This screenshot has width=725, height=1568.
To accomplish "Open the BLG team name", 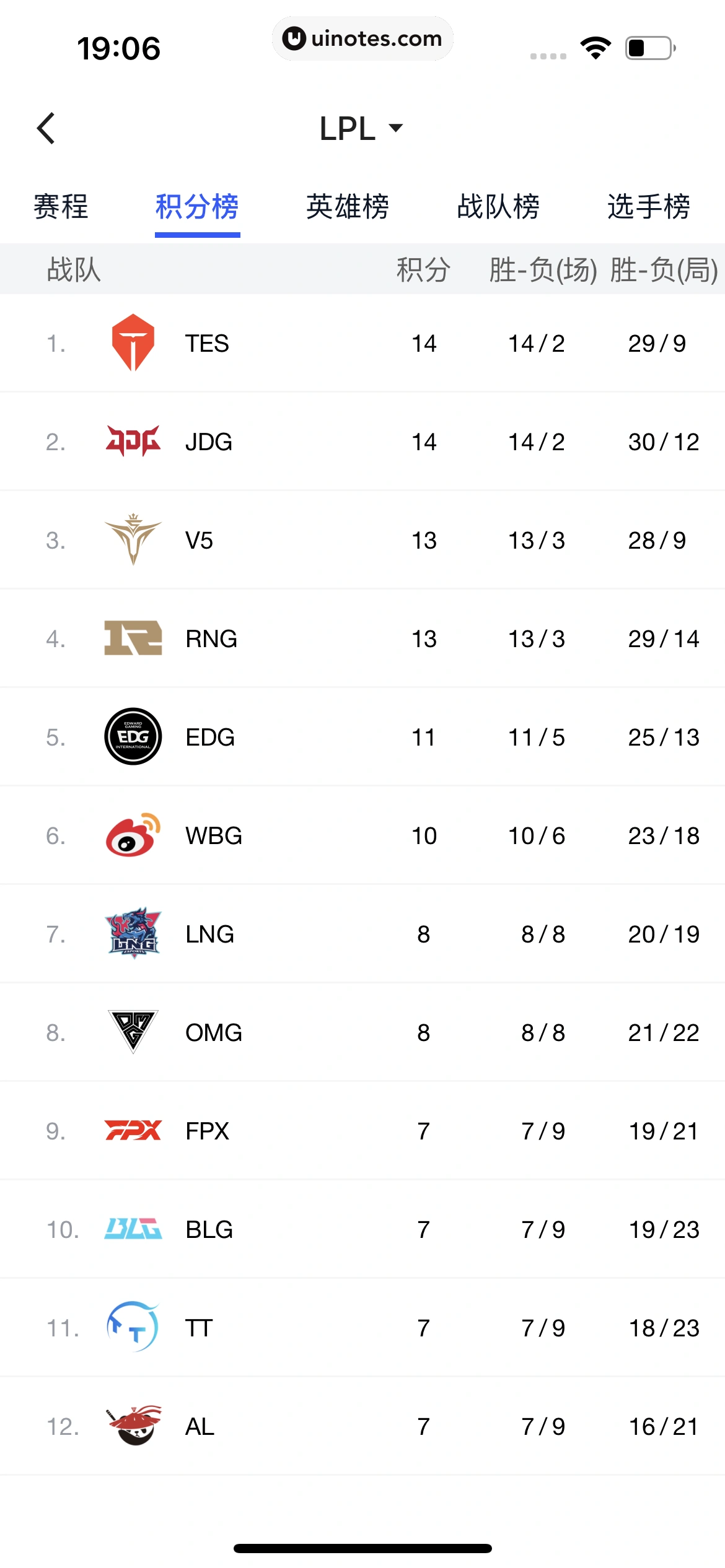I will click(x=209, y=1229).
